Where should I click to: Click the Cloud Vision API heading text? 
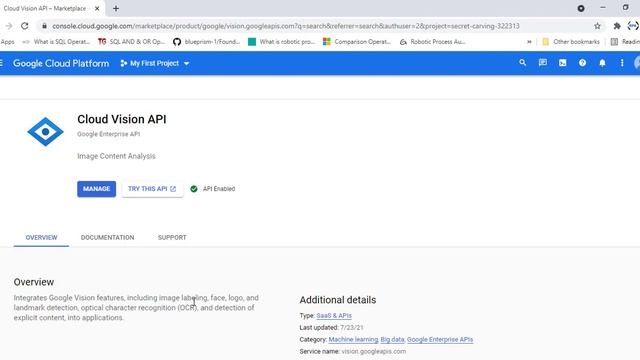122,119
